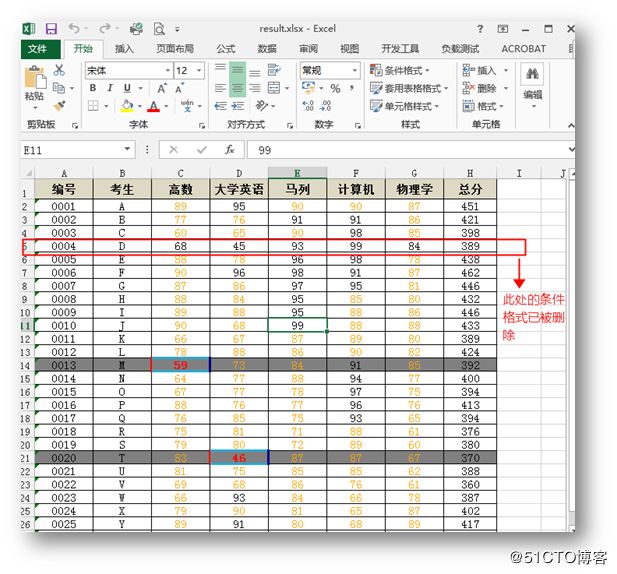
Task: Apply comma style number format
Action: pos(351,88)
